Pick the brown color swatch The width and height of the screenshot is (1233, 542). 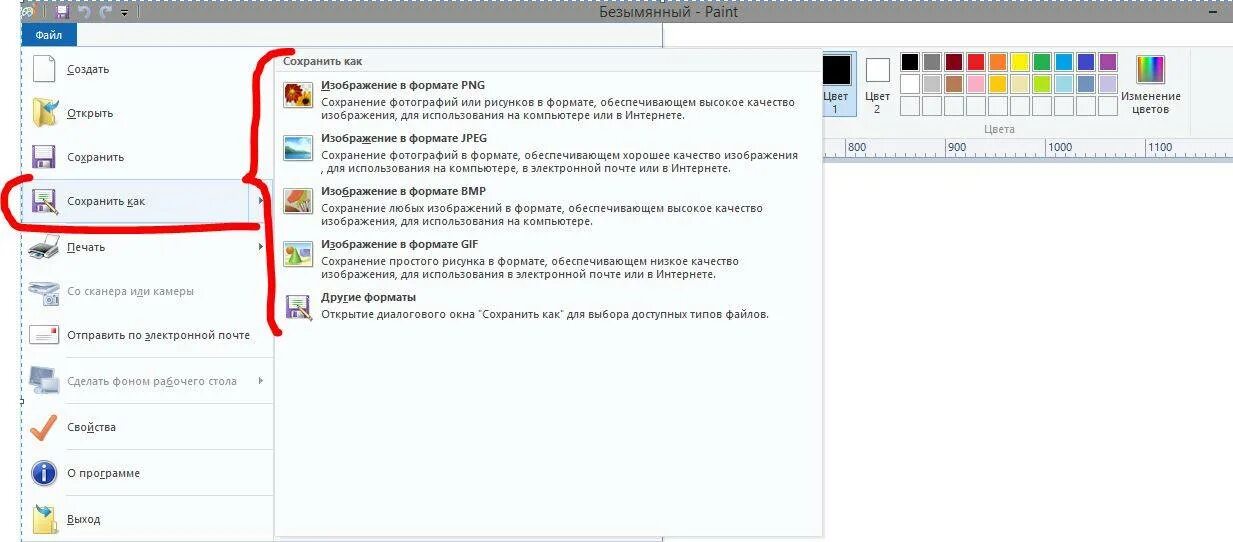pos(954,84)
